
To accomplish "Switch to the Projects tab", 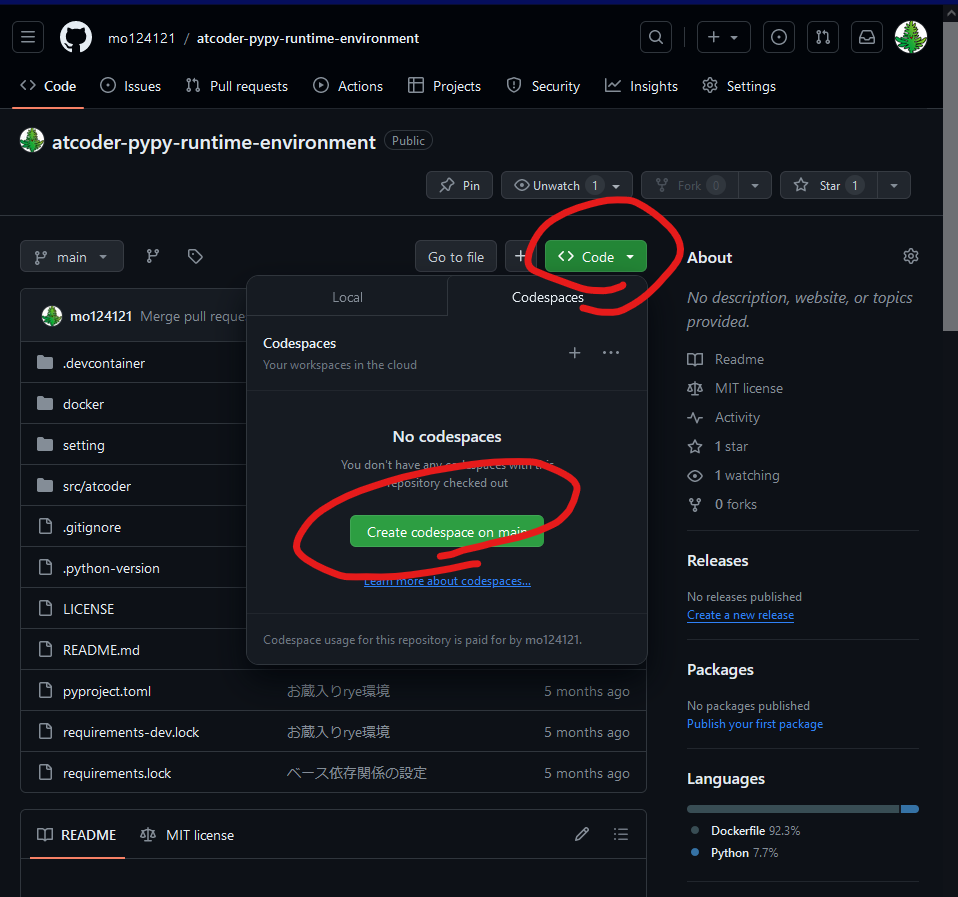I will coord(445,86).
